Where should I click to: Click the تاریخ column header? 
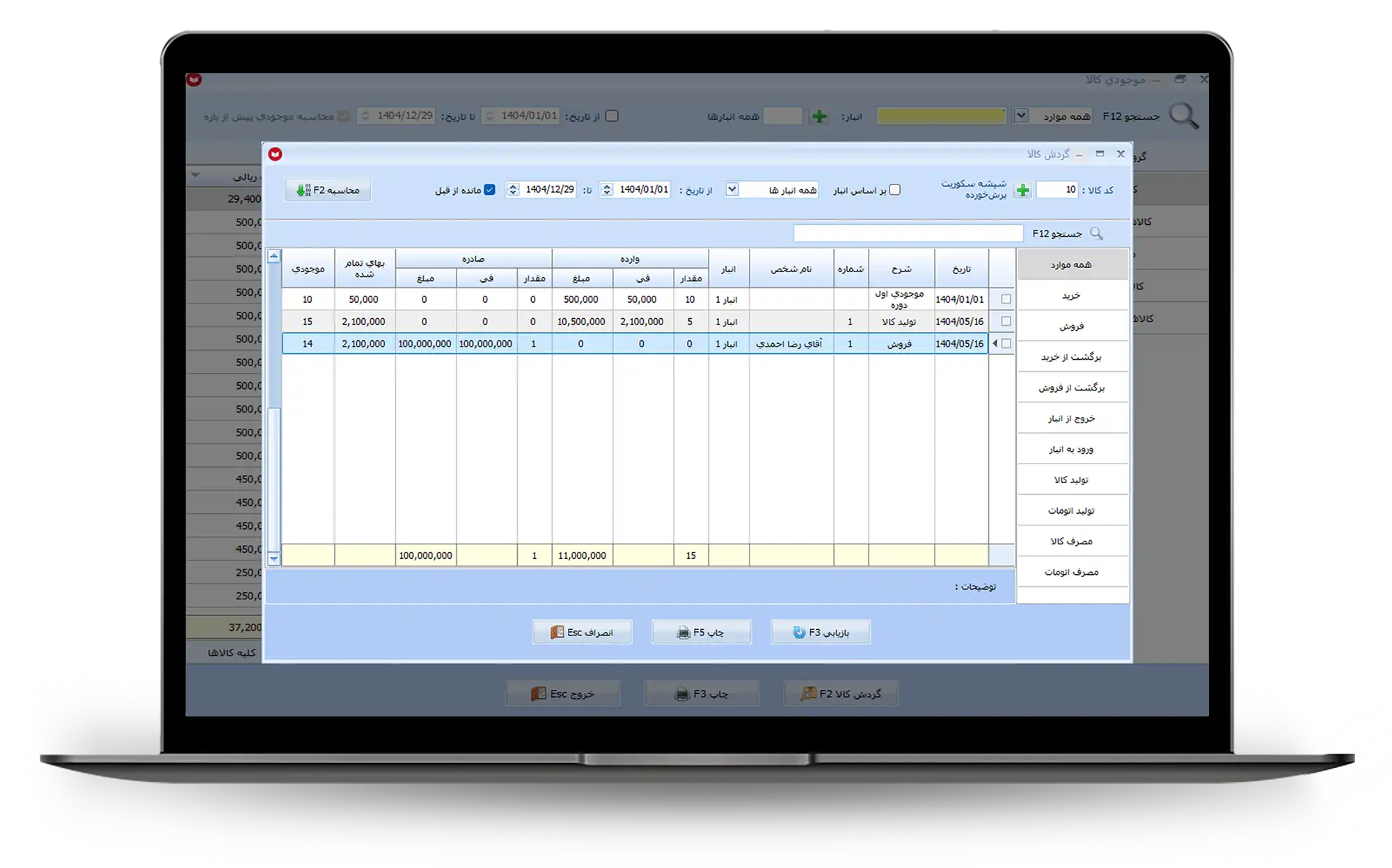coord(961,269)
